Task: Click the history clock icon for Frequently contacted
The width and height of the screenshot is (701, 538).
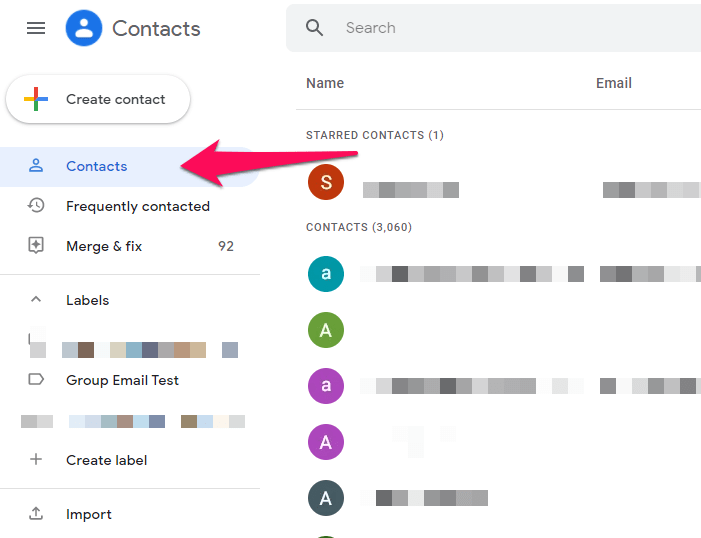Action: tap(36, 206)
